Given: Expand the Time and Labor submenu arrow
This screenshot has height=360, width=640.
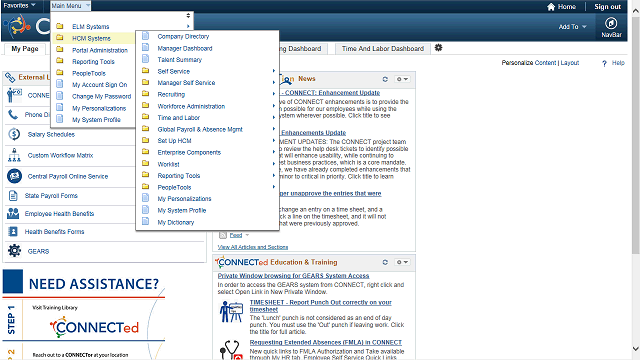Looking at the screenshot, I should tap(274, 118).
